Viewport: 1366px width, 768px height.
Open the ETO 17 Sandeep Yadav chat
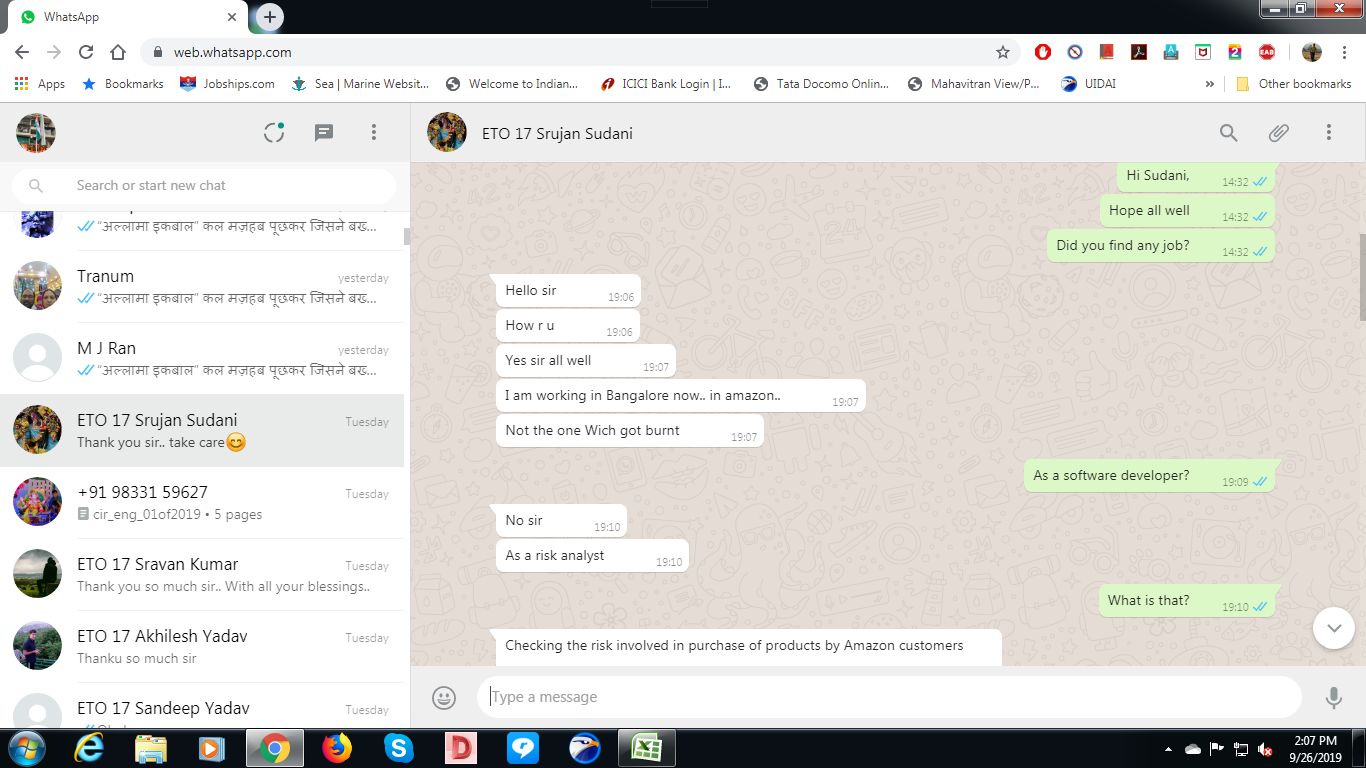pyautogui.click(x=202, y=705)
